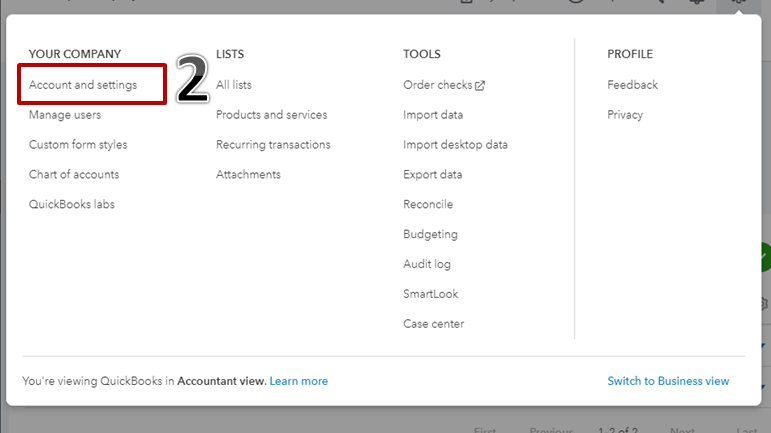Choose Attachments from Lists
The width and height of the screenshot is (771, 433).
248,175
